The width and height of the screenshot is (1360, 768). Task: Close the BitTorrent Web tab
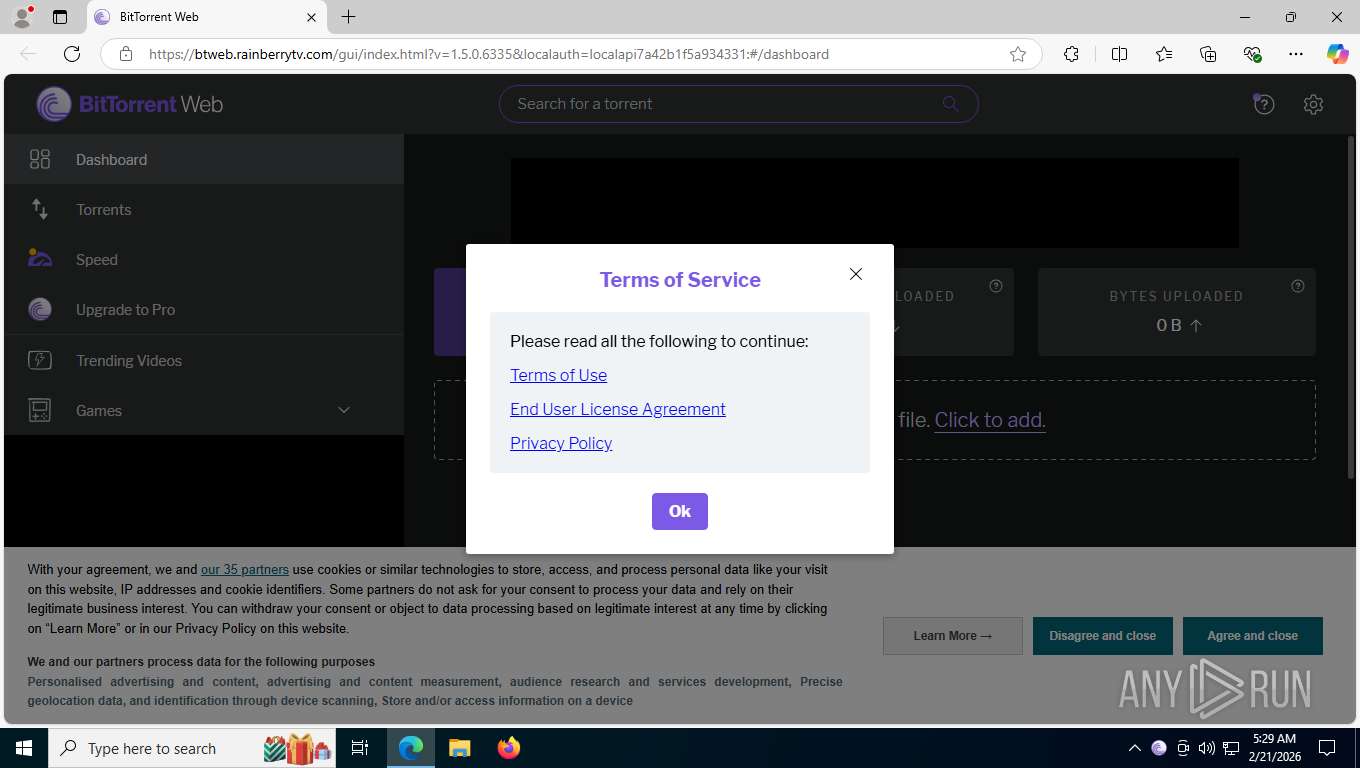click(311, 17)
